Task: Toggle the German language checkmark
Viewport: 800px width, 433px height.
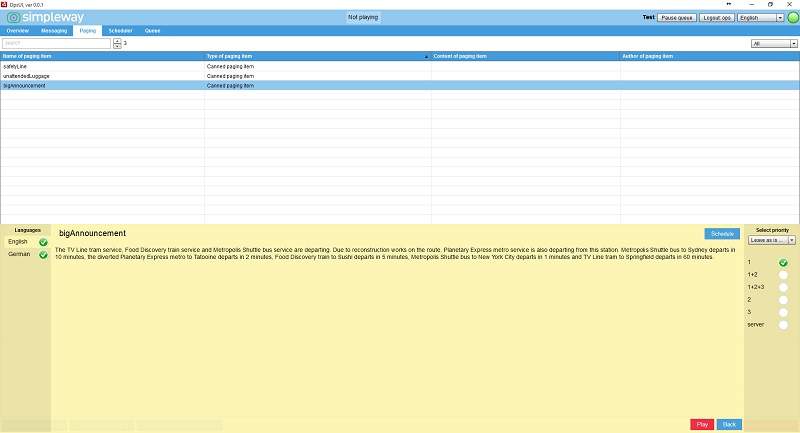Action: point(43,255)
